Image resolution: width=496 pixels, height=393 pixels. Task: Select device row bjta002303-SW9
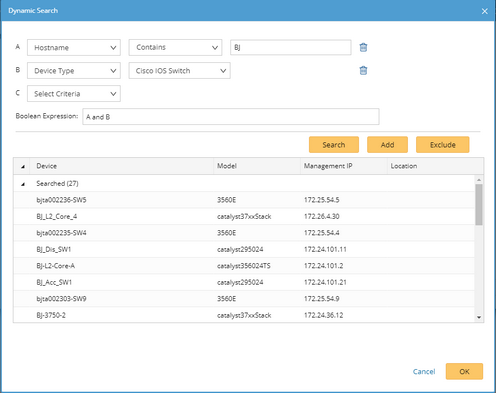coord(244,299)
